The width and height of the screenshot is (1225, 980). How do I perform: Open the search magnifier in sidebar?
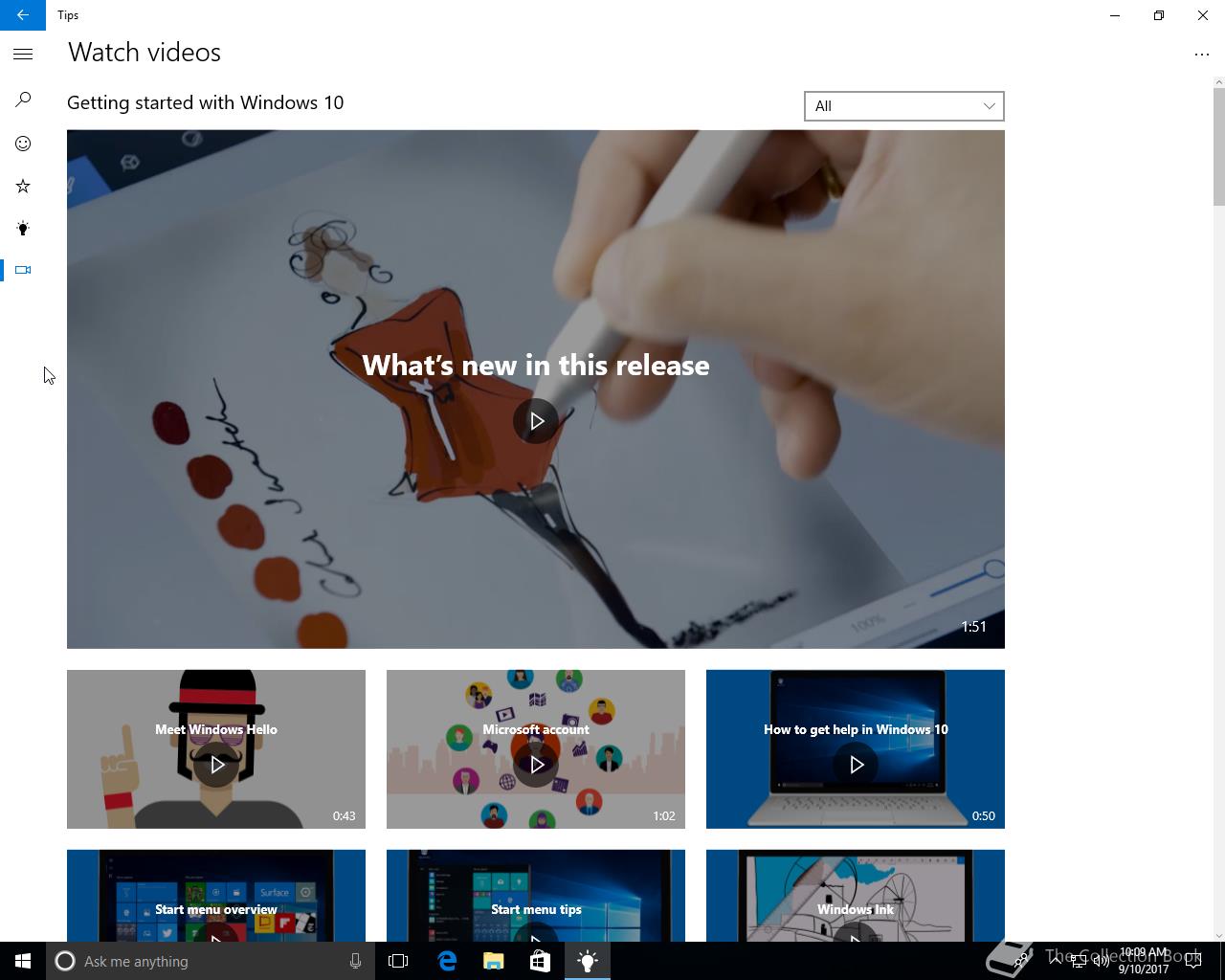click(23, 100)
